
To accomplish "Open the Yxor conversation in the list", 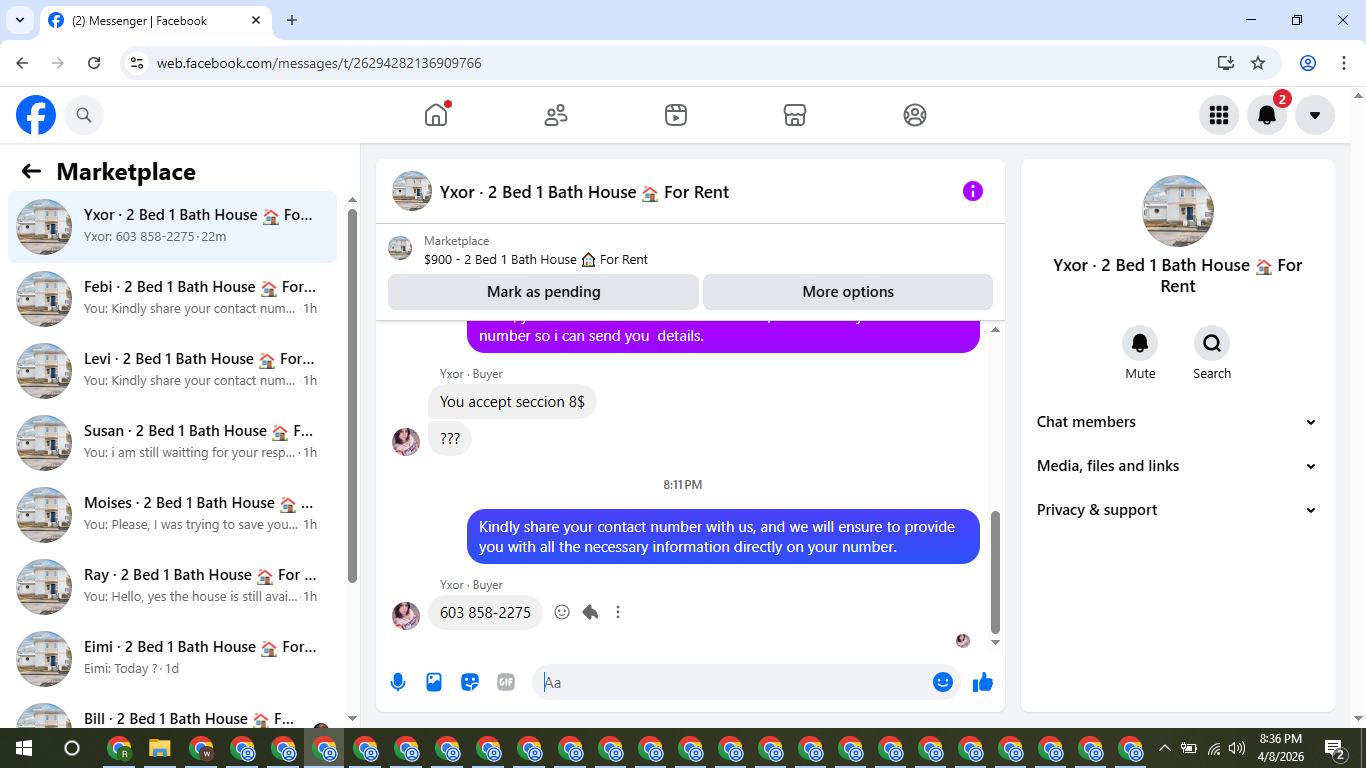I will [173, 227].
